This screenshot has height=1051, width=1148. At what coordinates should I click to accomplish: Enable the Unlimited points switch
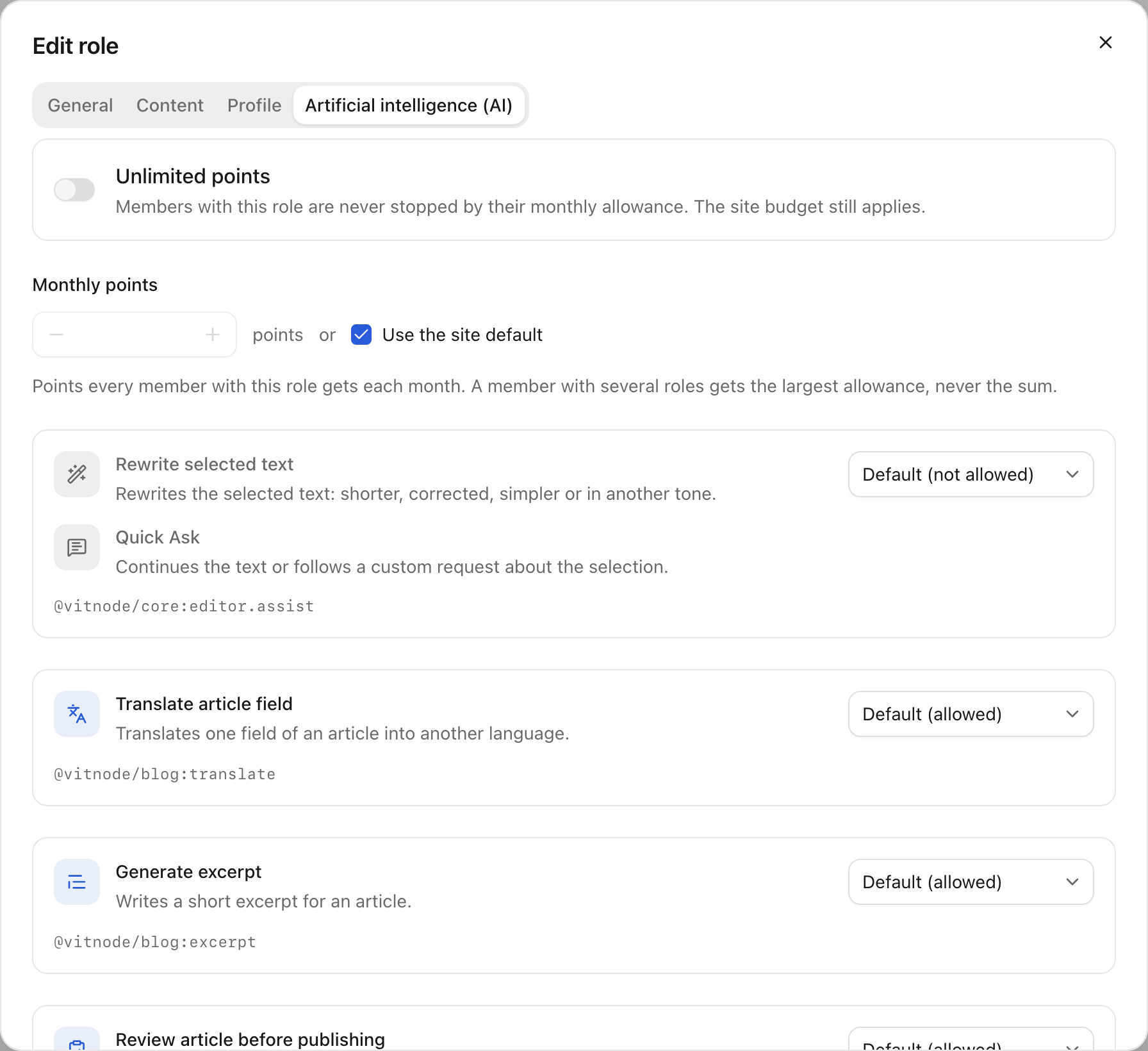(x=74, y=190)
